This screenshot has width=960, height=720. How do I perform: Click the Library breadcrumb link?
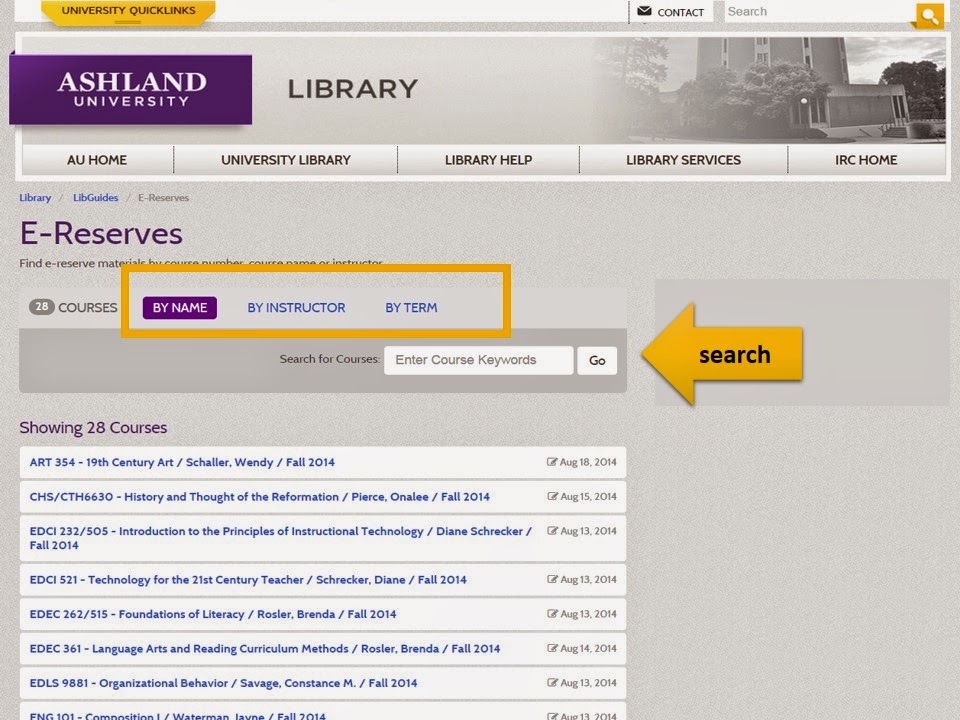35,198
